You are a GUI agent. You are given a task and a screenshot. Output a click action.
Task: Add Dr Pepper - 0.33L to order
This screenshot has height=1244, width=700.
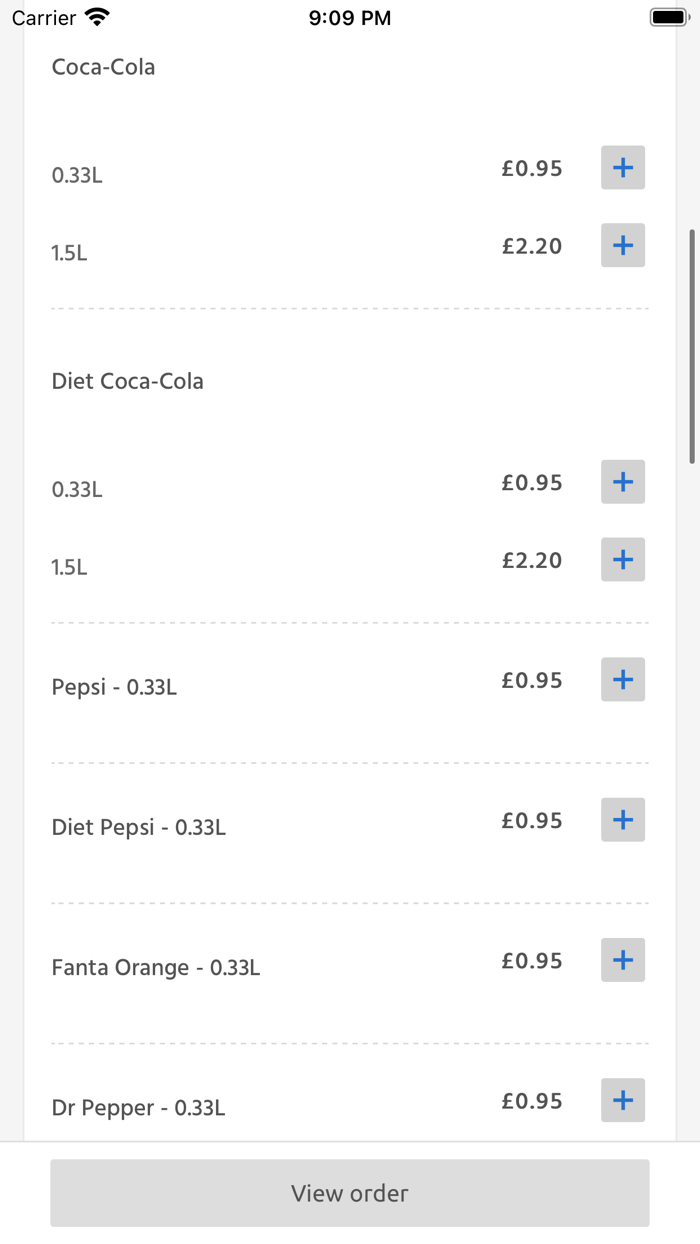coord(622,1100)
